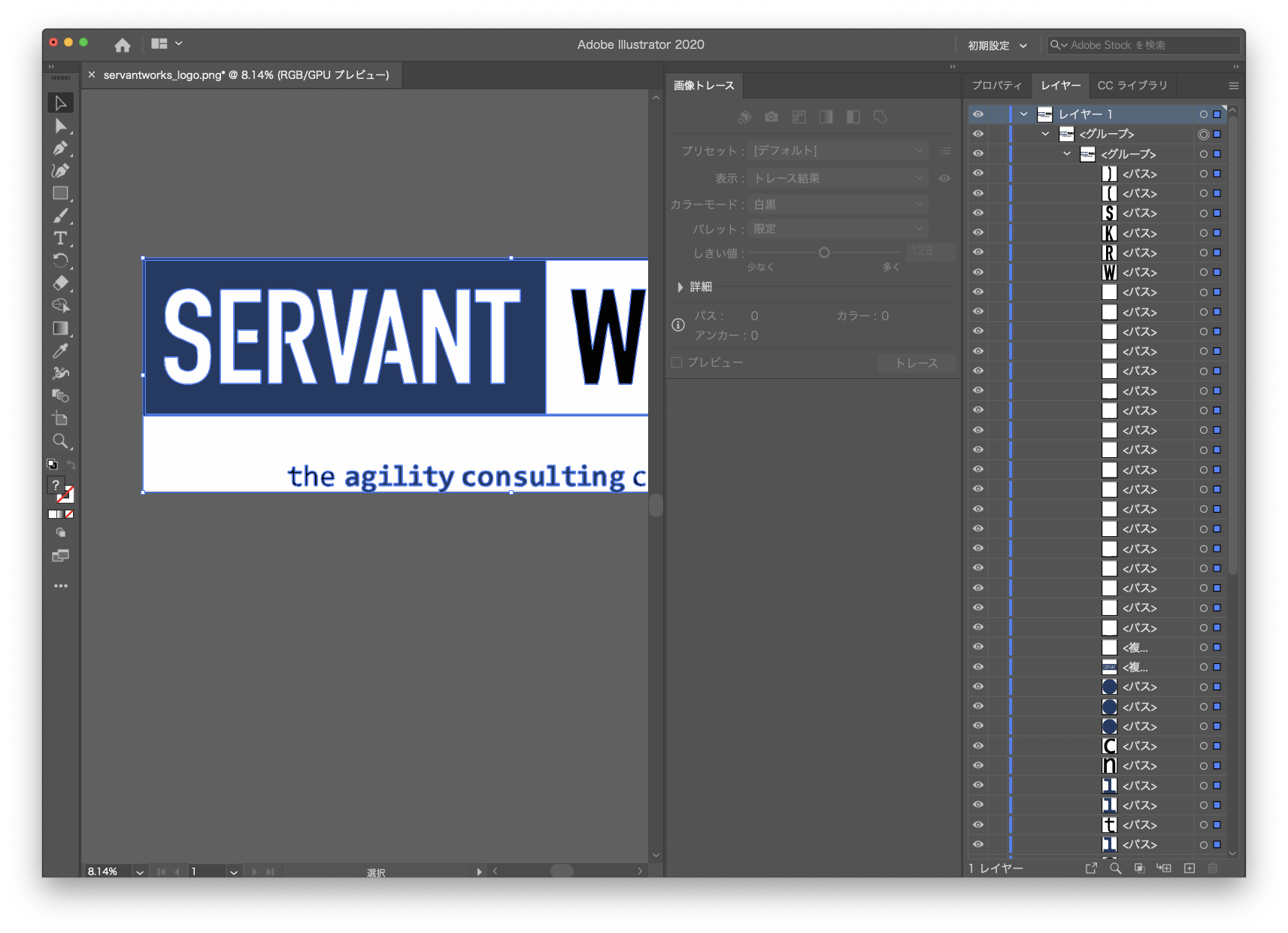Select the Shape Builder tool

point(61,306)
